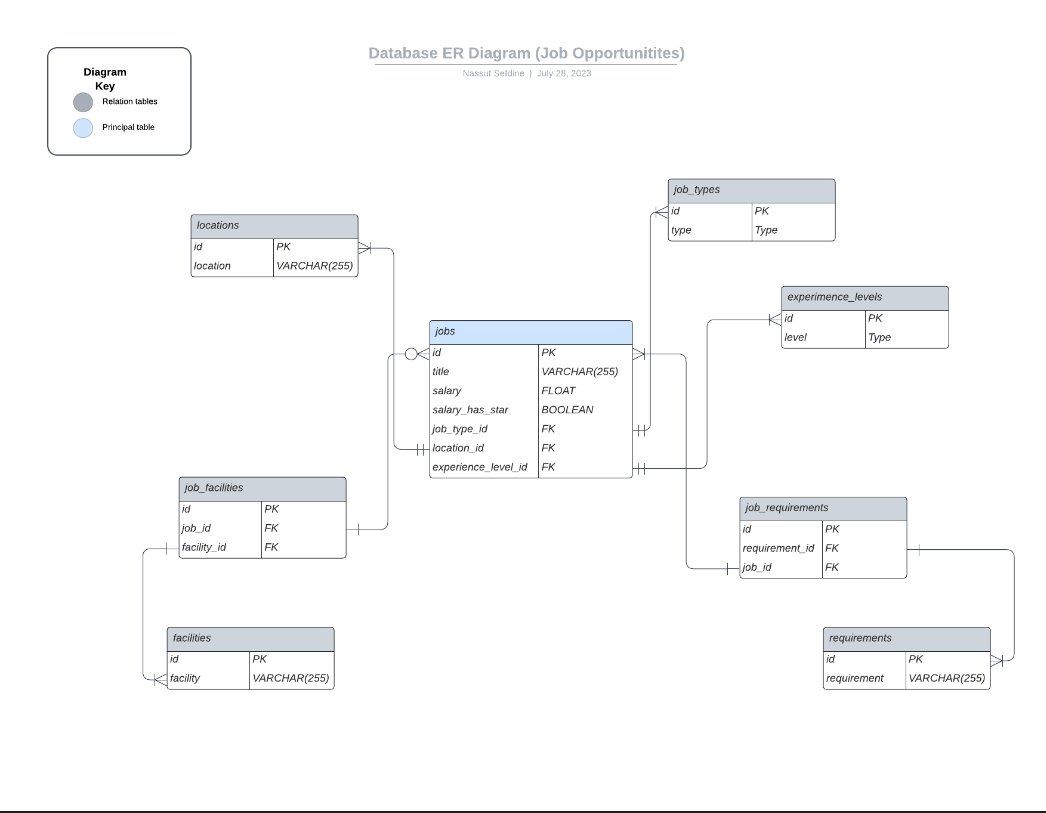Viewport: 1046px width, 813px height.
Task: Click the 'Type' datatype in the job_types table
Action: [766, 230]
